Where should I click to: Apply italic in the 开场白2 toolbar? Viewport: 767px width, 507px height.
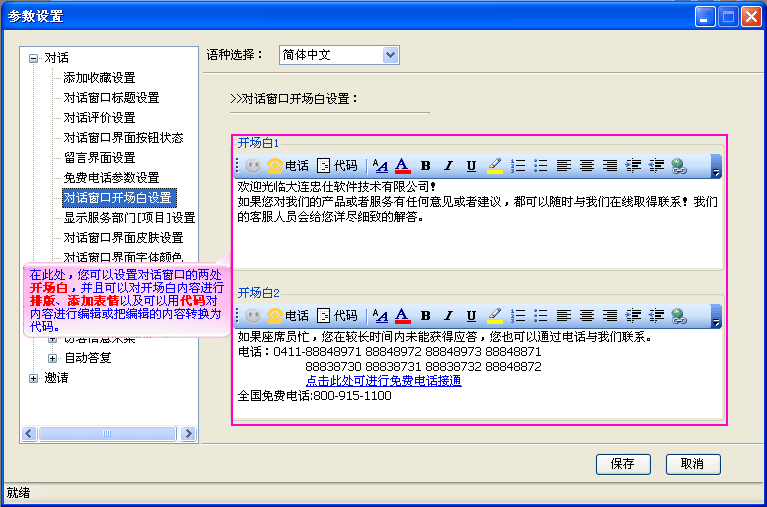click(x=448, y=316)
